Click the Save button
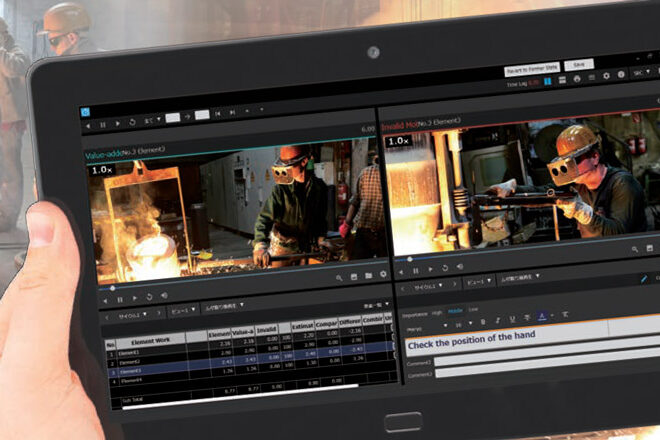This screenshot has width=660, height=440. coord(577,65)
